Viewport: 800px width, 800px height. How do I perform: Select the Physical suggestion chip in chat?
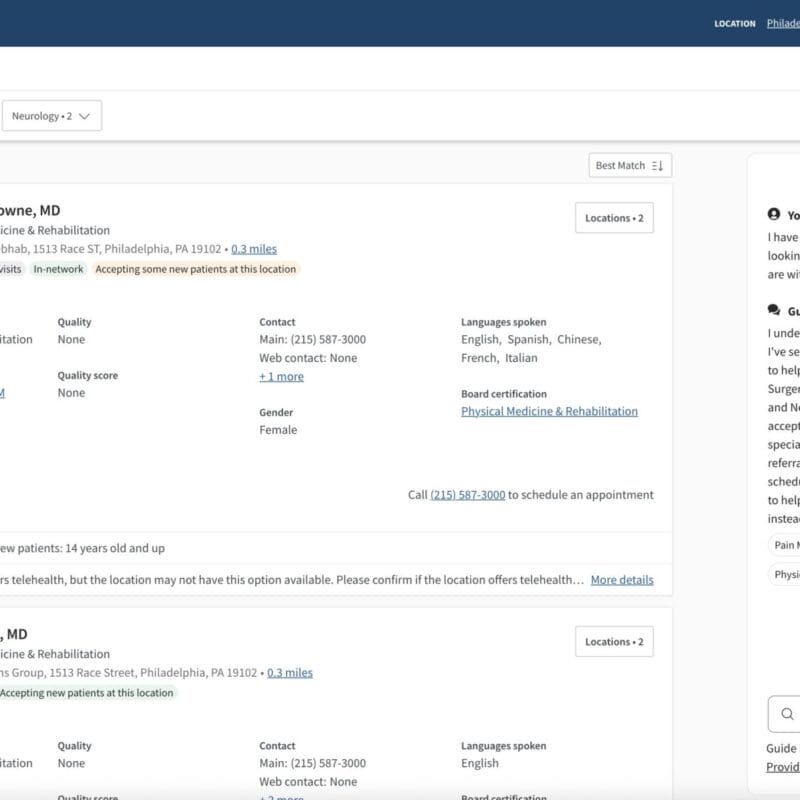(785, 575)
